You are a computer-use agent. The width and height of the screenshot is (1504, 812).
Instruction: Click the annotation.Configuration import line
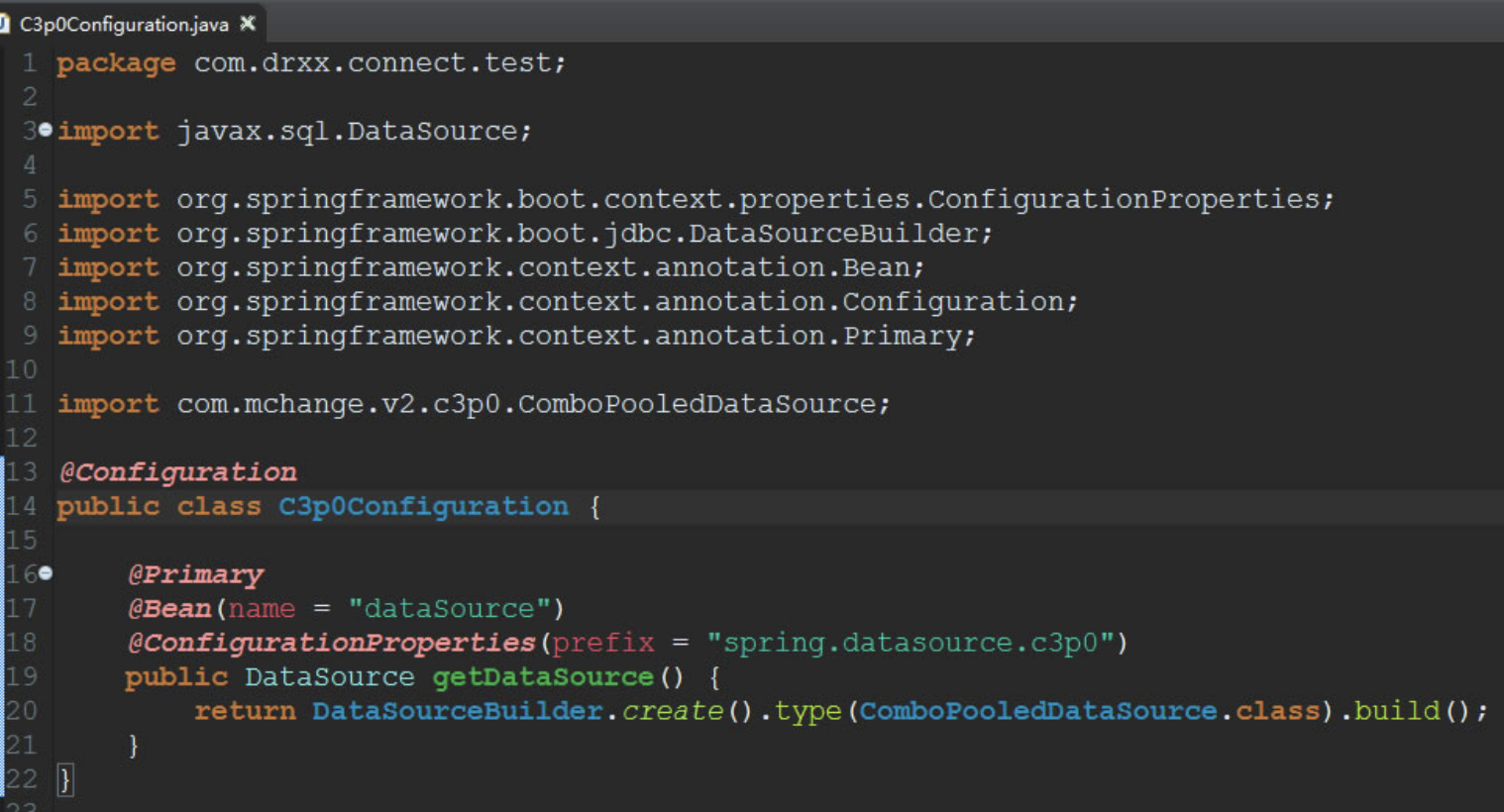[568, 302]
